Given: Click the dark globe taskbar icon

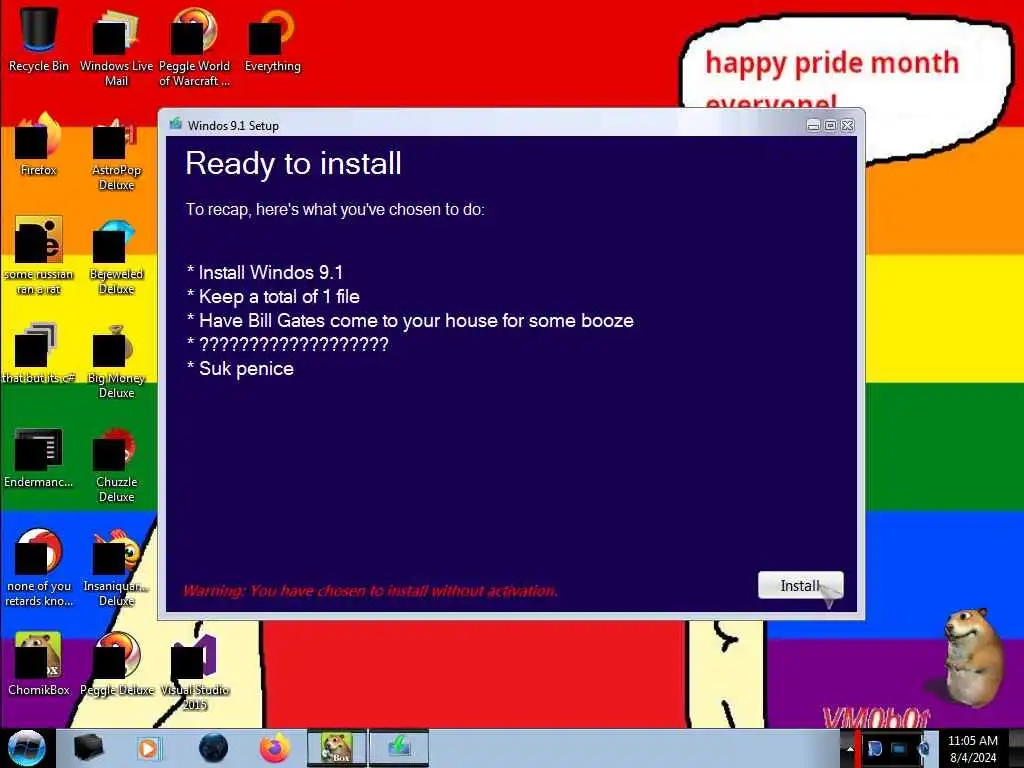Looking at the screenshot, I should 213,748.
